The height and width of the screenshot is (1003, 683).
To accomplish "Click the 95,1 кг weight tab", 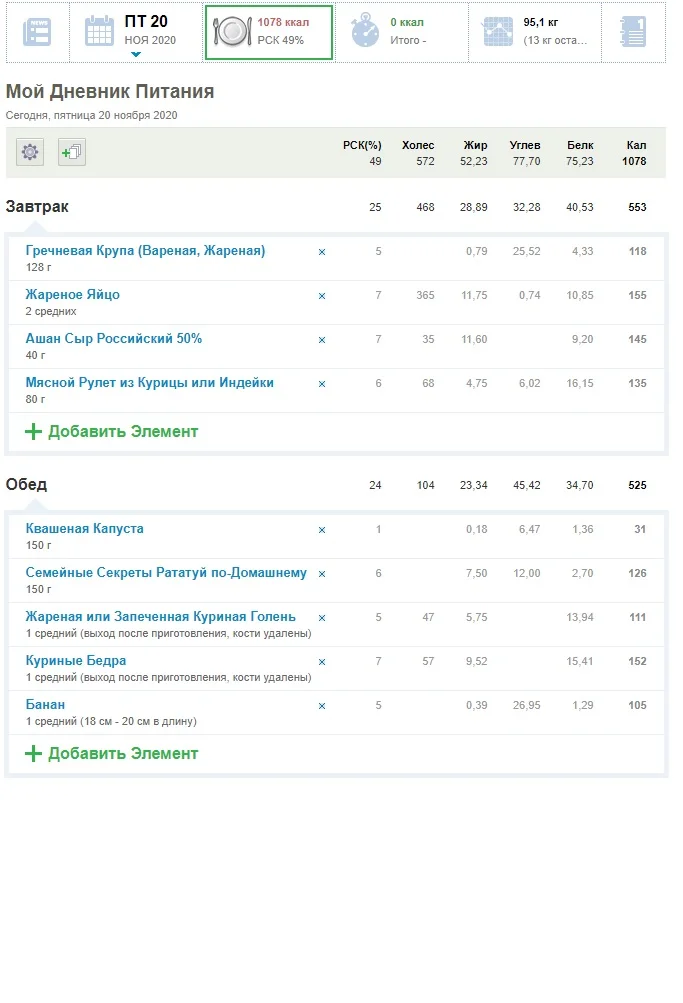I will pyautogui.click(x=535, y=32).
